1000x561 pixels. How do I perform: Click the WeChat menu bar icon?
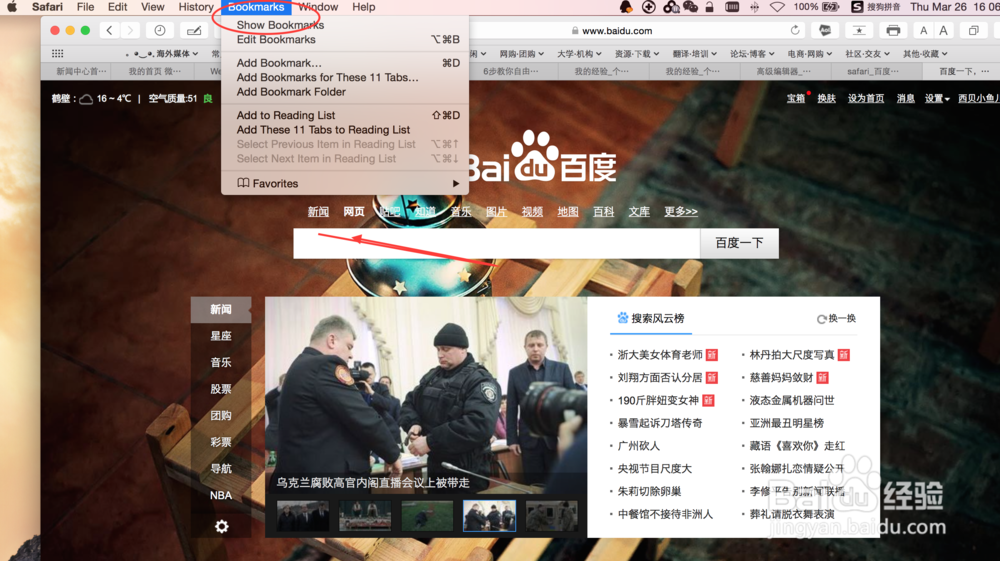690,7
